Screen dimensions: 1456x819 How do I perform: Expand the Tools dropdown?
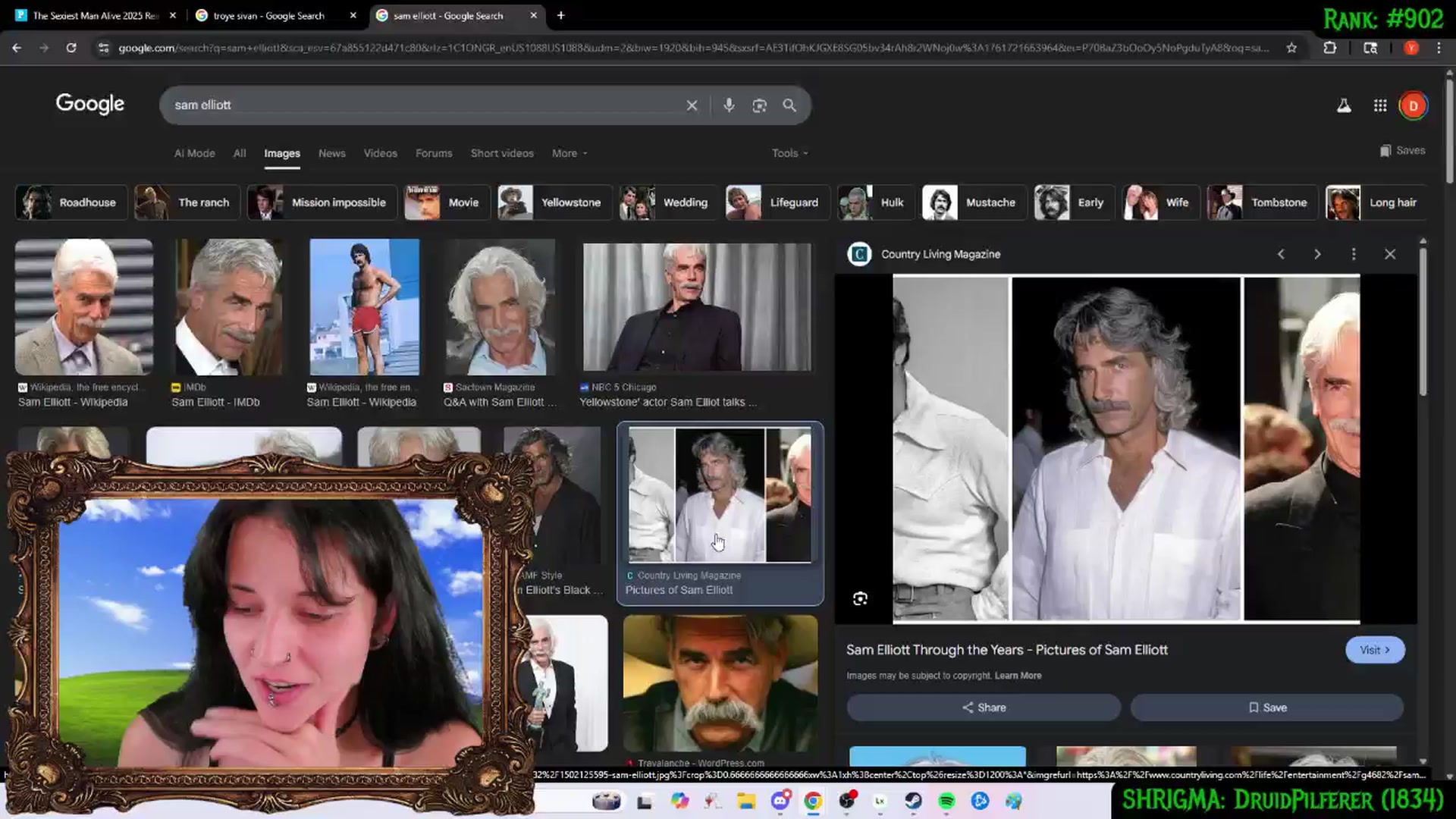point(790,153)
